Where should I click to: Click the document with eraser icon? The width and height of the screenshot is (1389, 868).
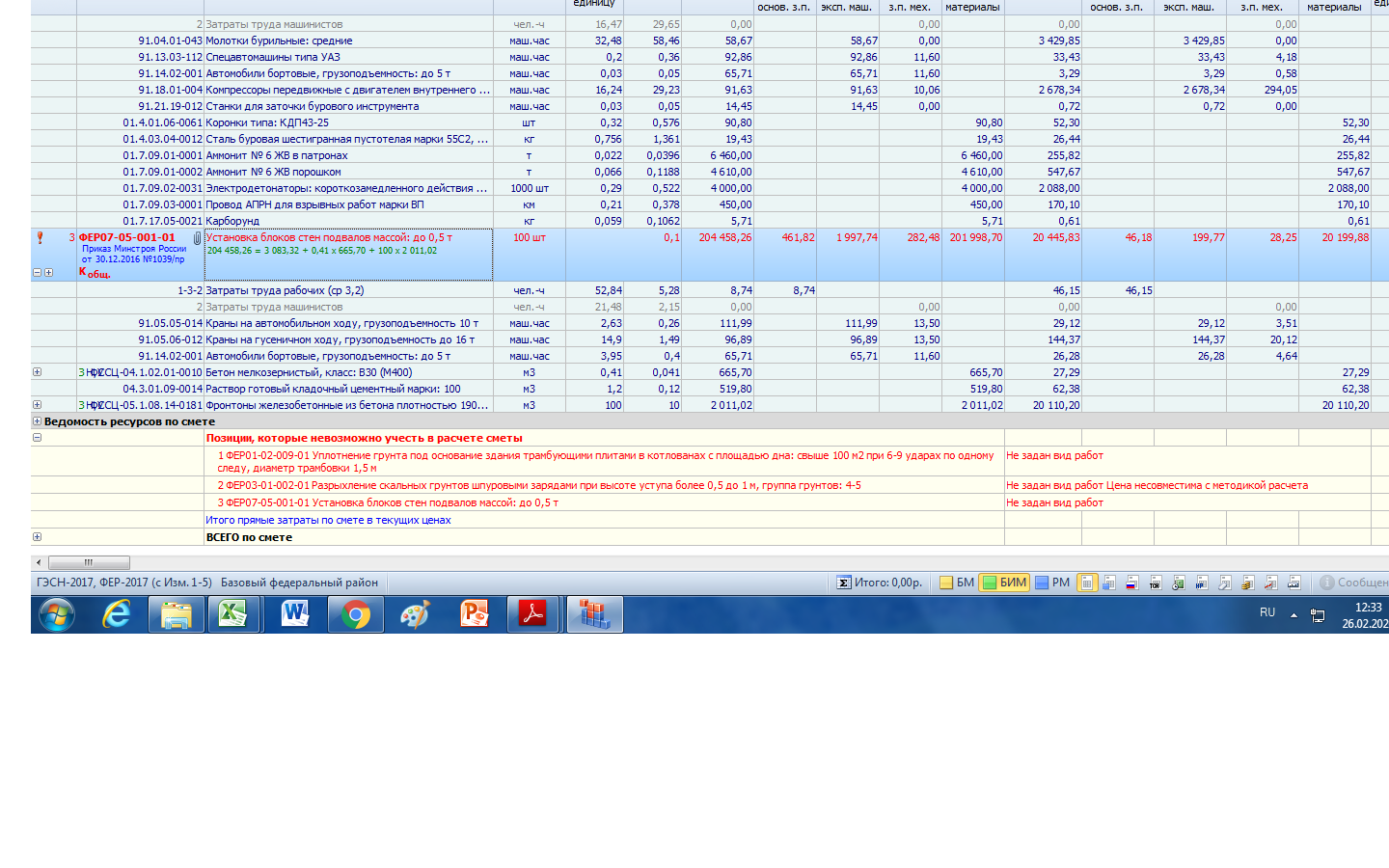(x=1225, y=583)
